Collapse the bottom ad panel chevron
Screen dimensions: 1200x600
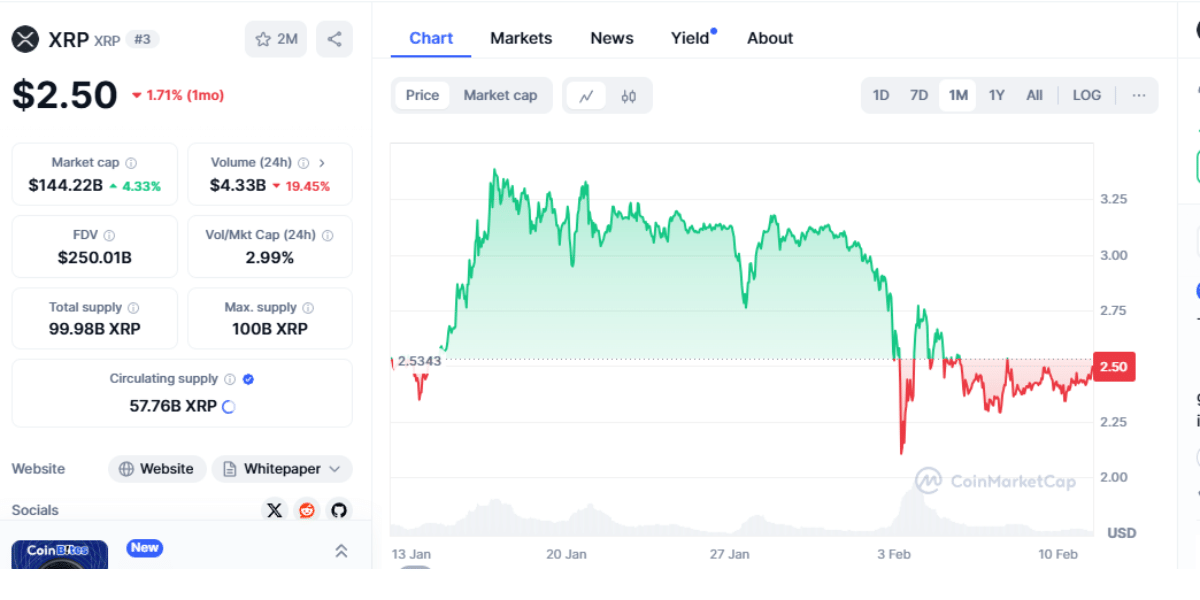point(341,550)
